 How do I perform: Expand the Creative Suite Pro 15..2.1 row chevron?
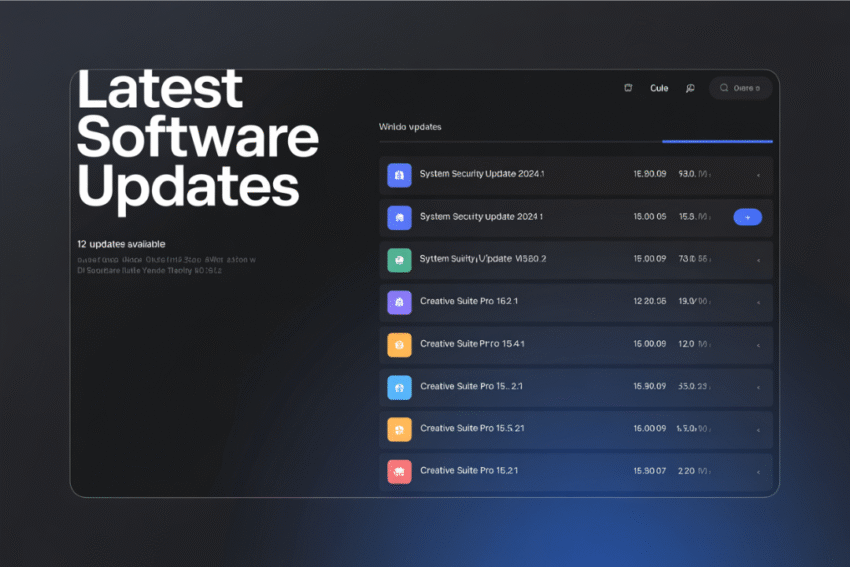point(758,388)
